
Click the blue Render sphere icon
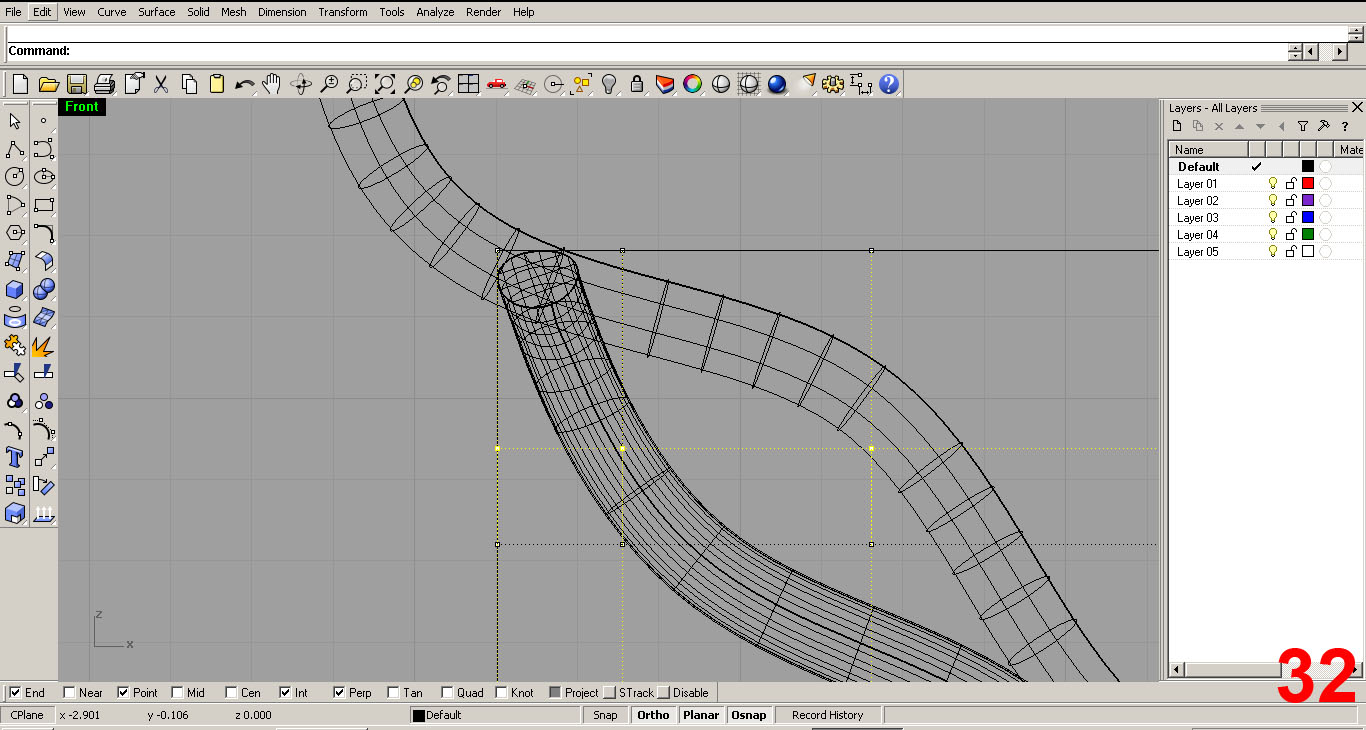777,85
